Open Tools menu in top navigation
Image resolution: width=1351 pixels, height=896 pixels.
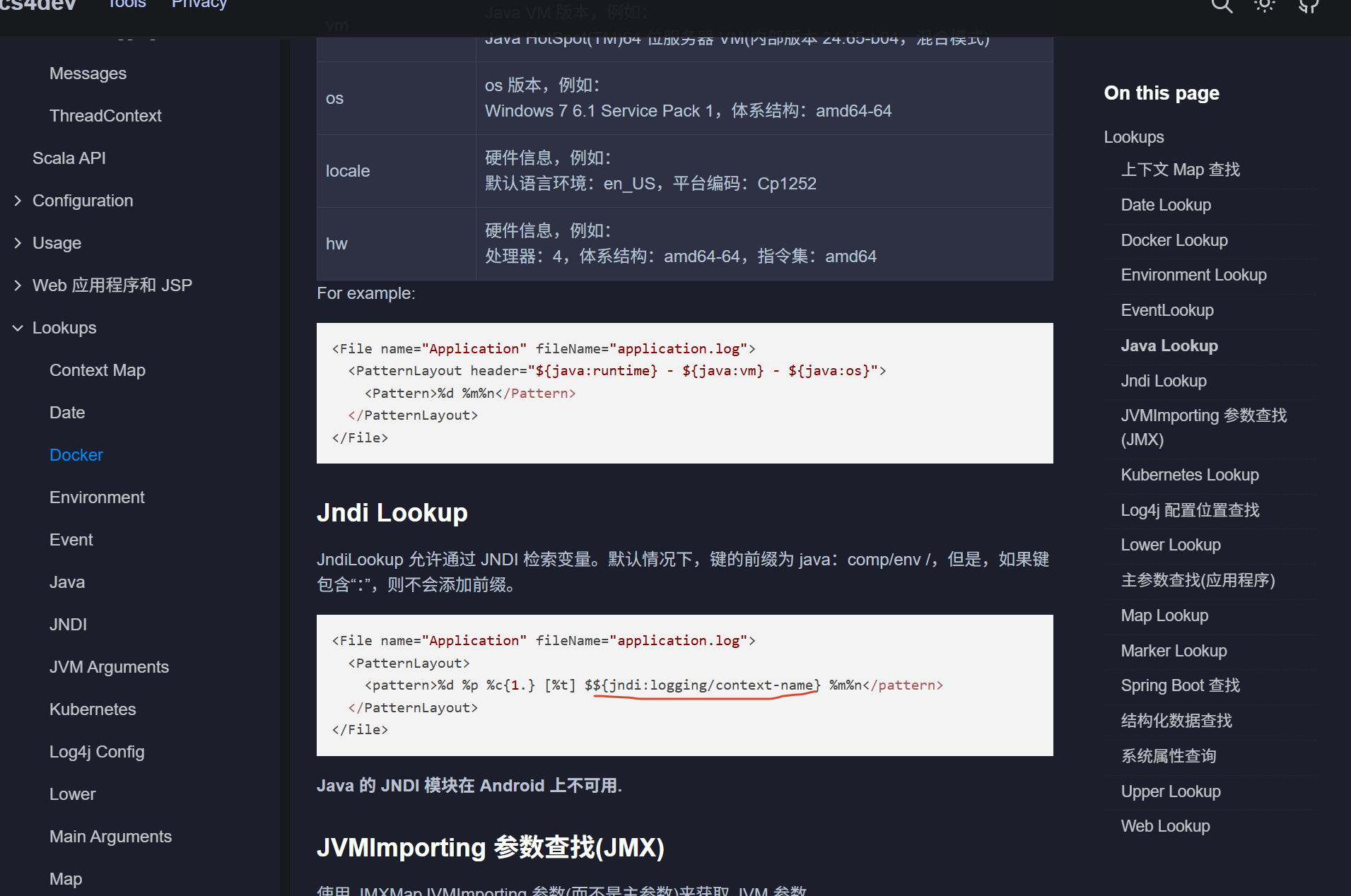coord(127,4)
